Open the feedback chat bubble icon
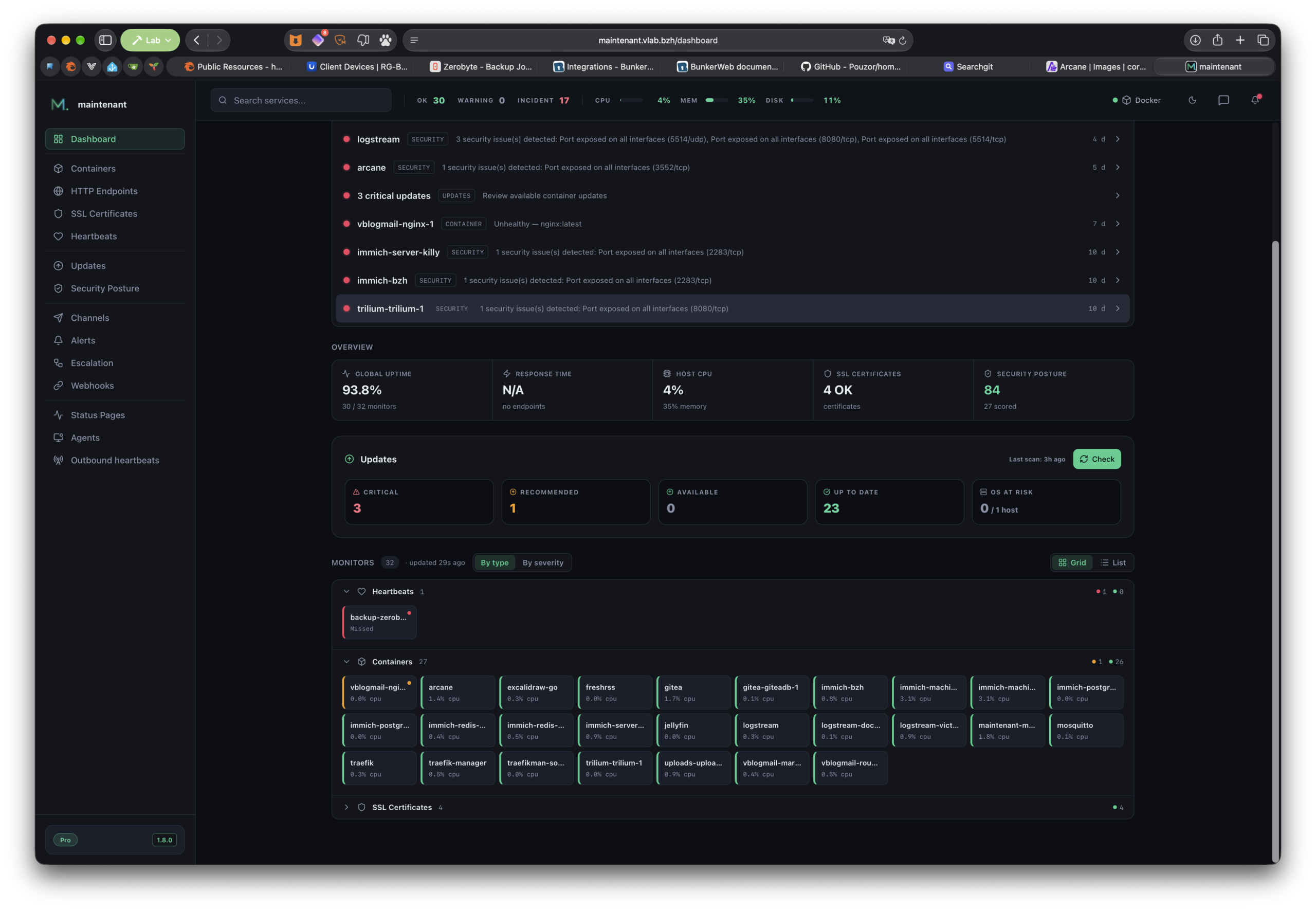Image resolution: width=1316 pixels, height=911 pixels. 1223,100
